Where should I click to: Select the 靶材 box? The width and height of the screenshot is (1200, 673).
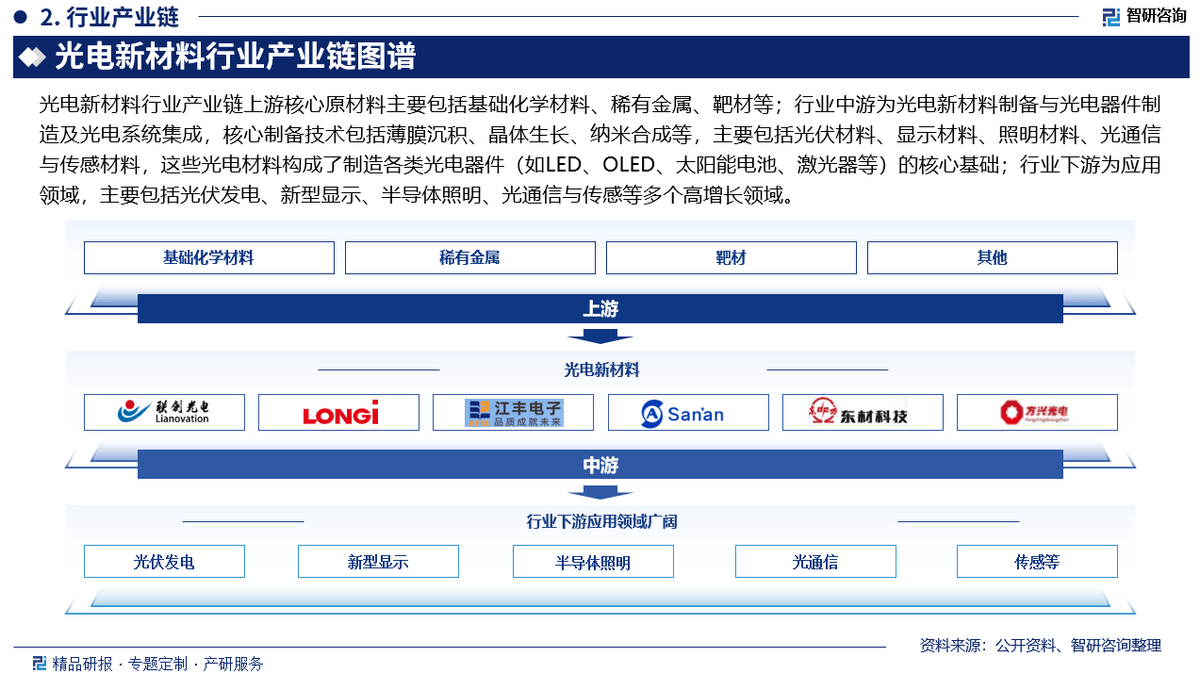click(x=731, y=258)
